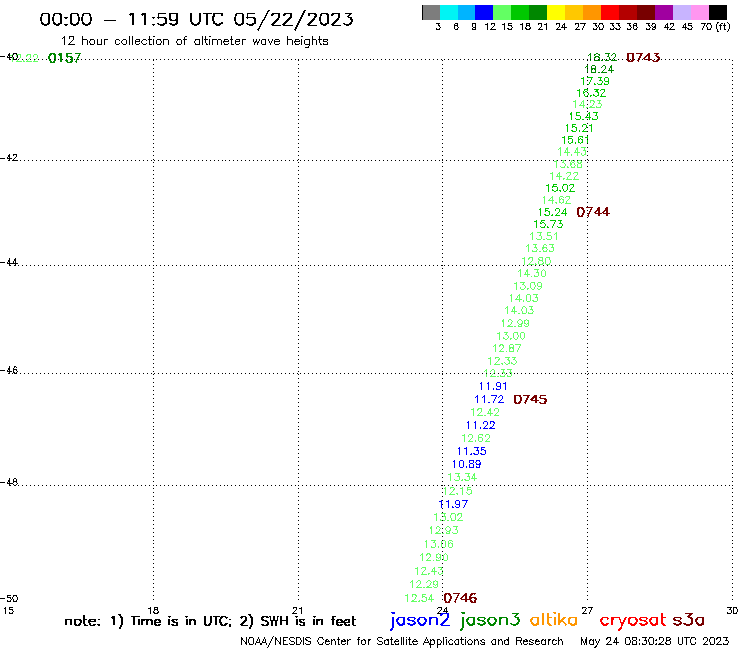Click the wave height value 13.34

point(462,477)
